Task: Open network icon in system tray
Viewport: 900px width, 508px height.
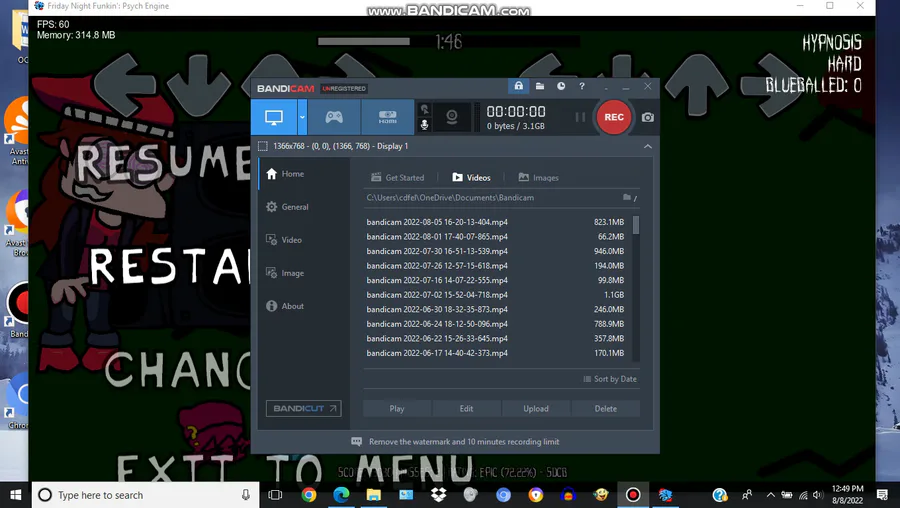Action: 803,495
